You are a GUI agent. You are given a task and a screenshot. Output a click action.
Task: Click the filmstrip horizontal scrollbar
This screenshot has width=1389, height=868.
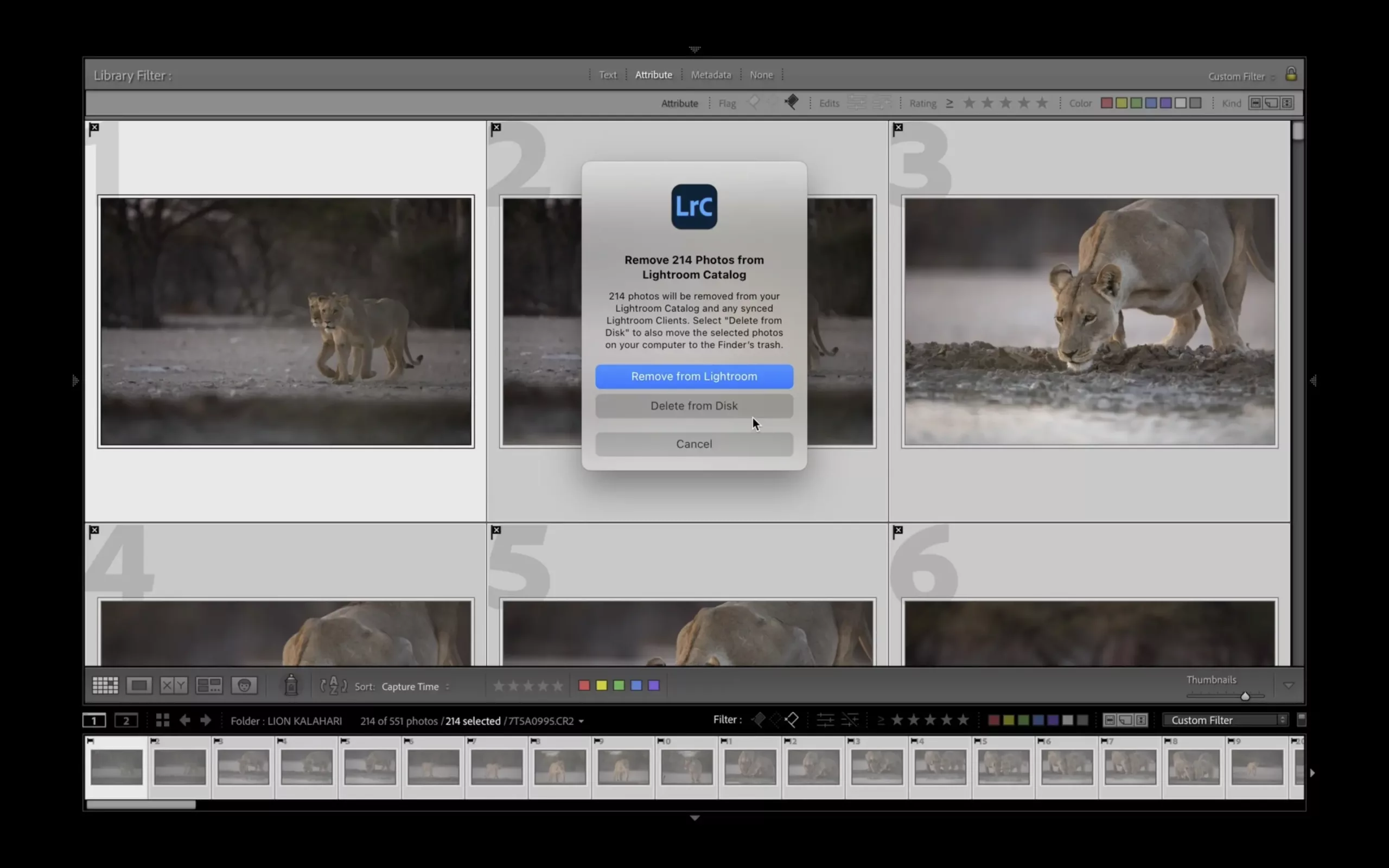141,805
